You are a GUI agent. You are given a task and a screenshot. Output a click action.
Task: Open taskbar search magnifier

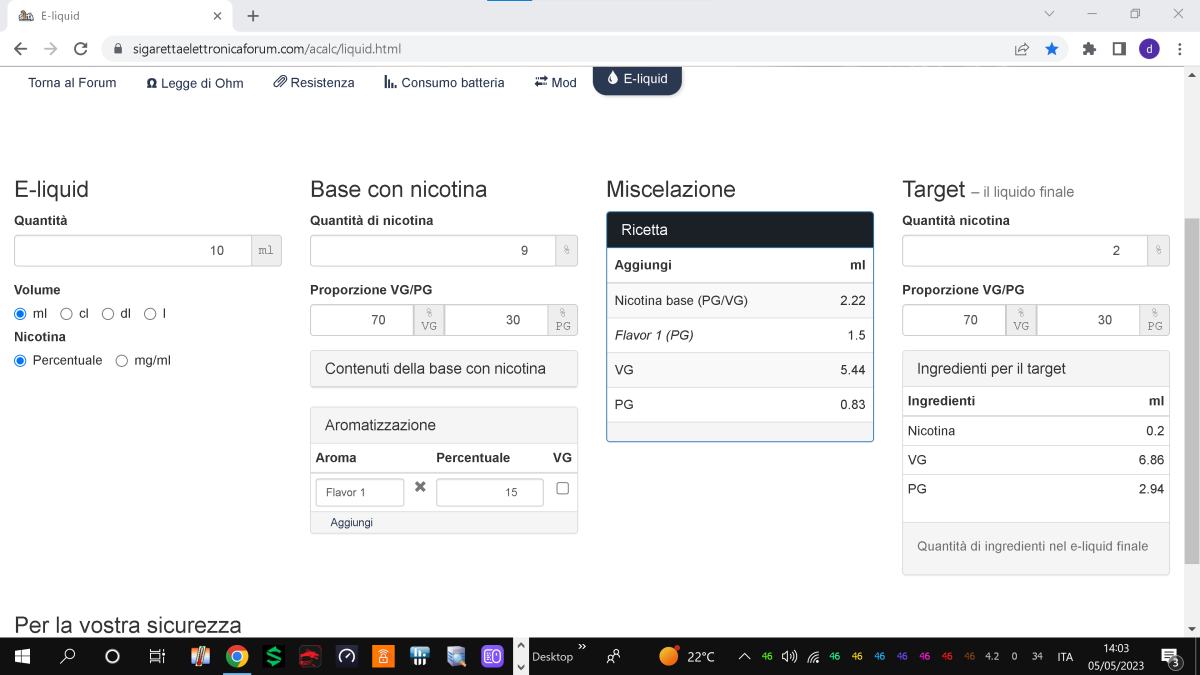(68, 656)
